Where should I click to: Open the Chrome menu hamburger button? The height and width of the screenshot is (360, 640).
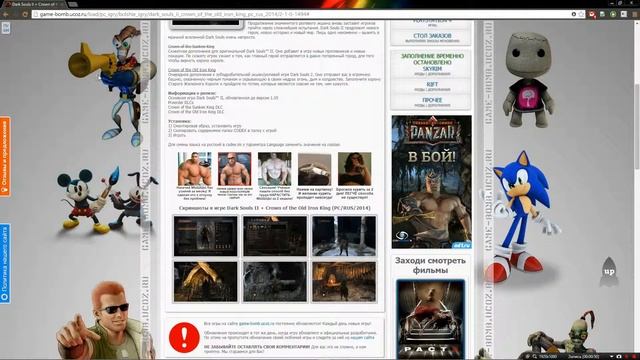point(634,14)
